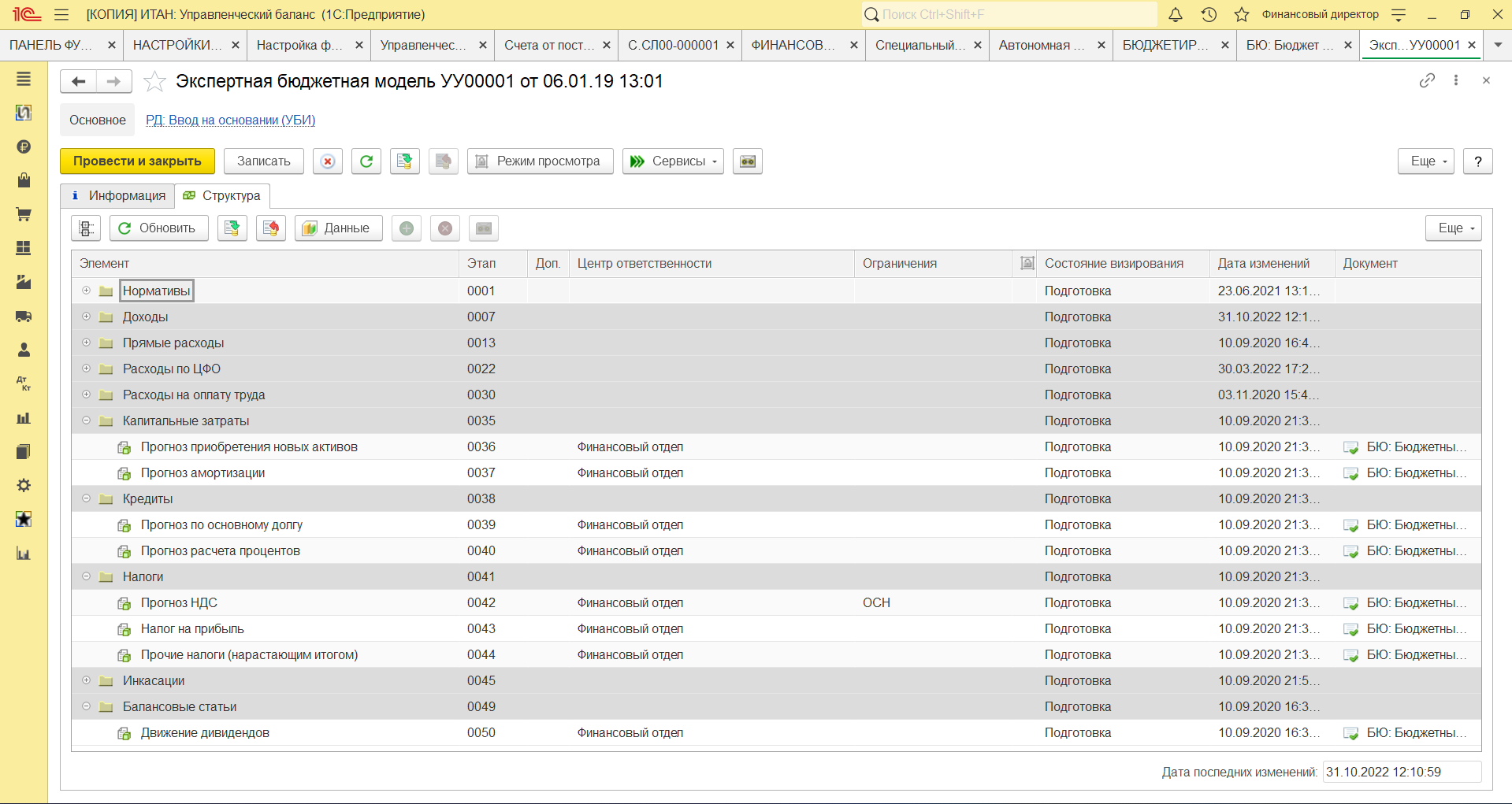Open the РД: Ввод на основании (УБИ) link

[230, 120]
